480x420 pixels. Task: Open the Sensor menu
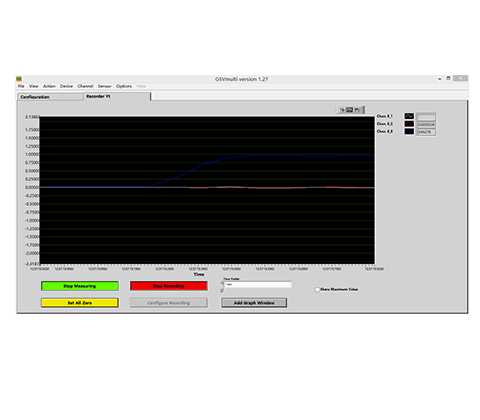(x=104, y=86)
